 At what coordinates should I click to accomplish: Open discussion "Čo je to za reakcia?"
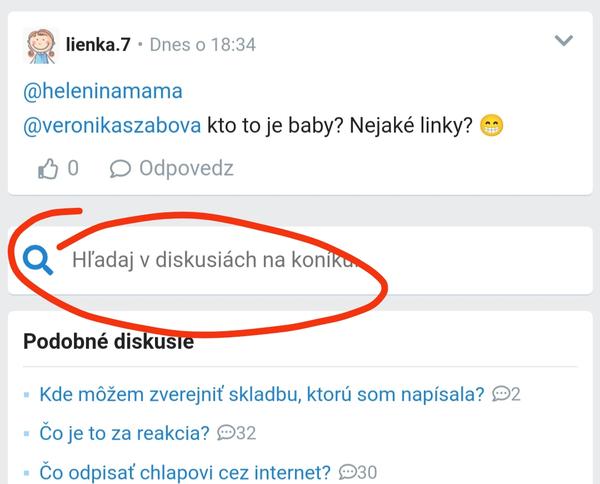point(124,433)
